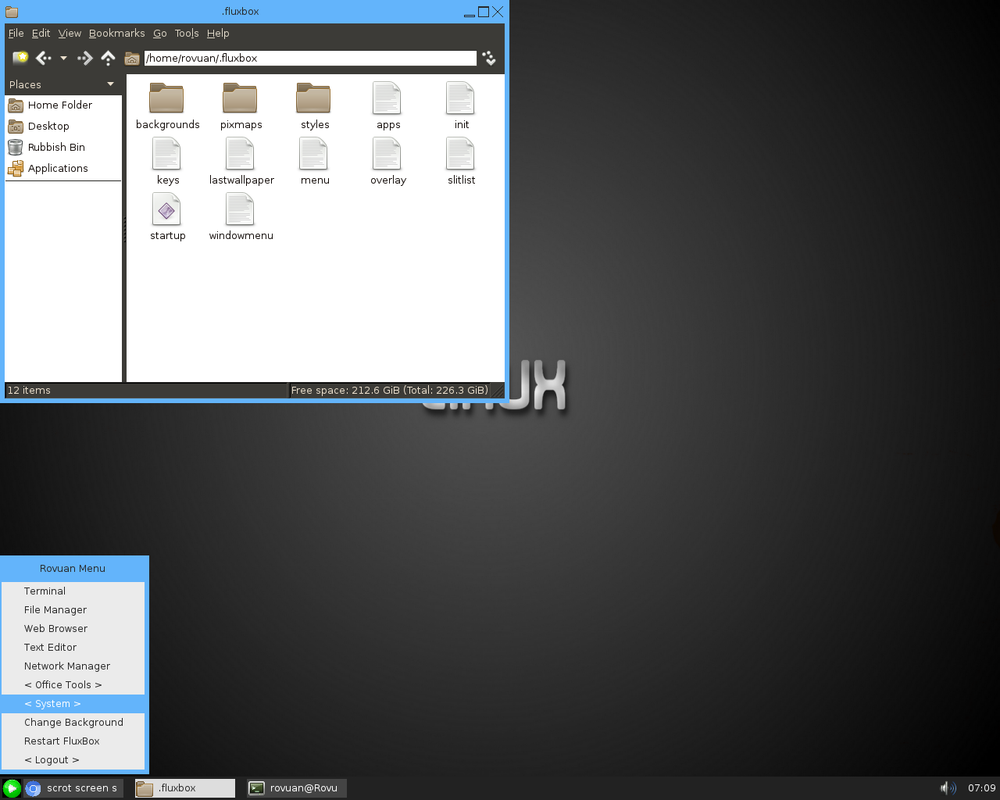The image size is (1000, 800).
Task: Open the Go menu
Action: click(x=160, y=33)
